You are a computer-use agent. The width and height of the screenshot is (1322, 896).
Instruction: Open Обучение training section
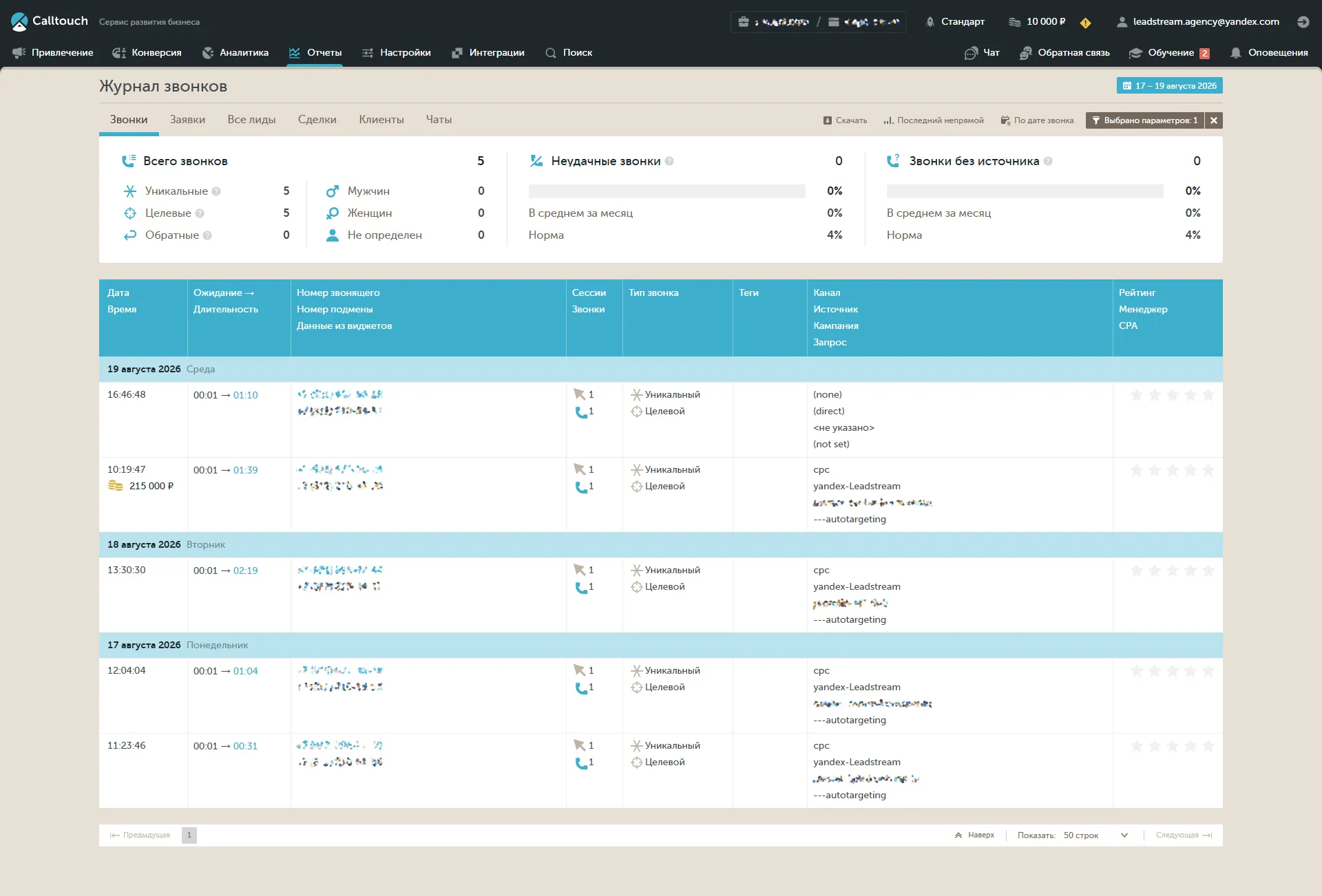coord(1169,53)
